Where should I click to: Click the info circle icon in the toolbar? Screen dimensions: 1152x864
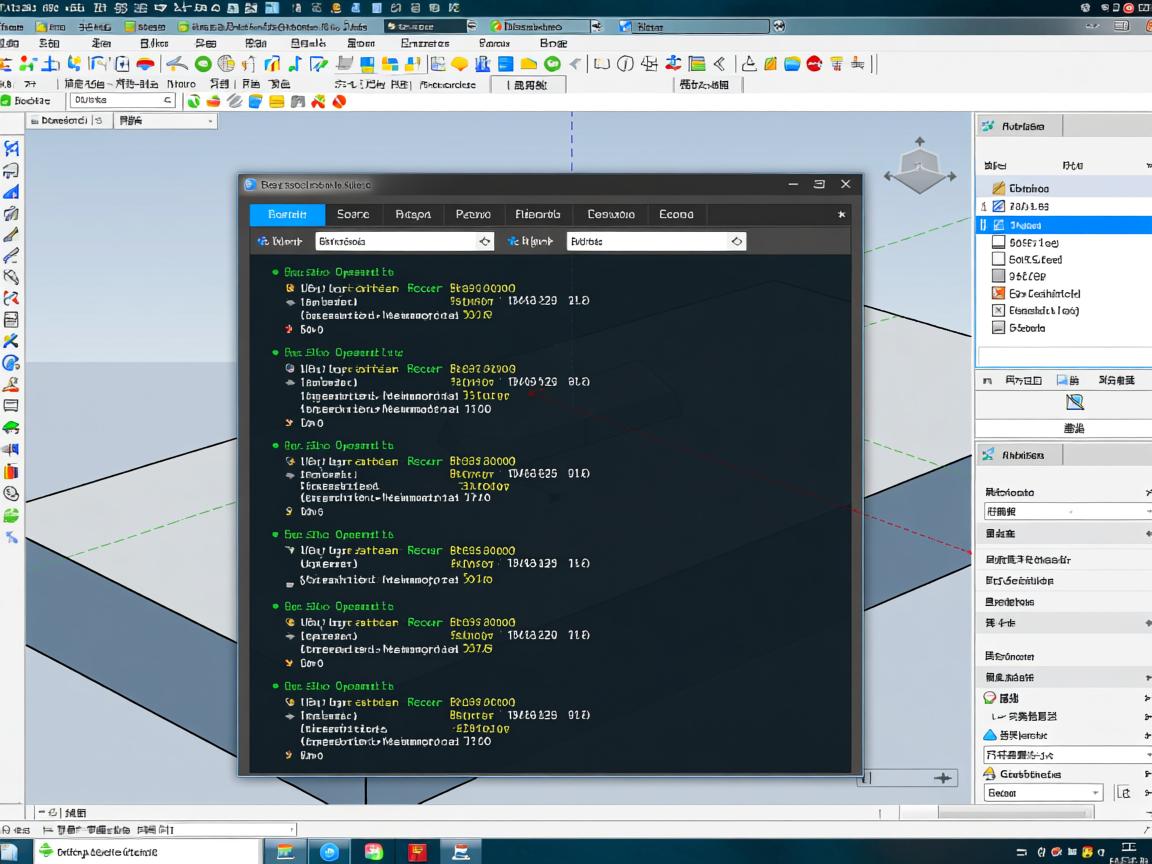pyautogui.click(x=625, y=64)
